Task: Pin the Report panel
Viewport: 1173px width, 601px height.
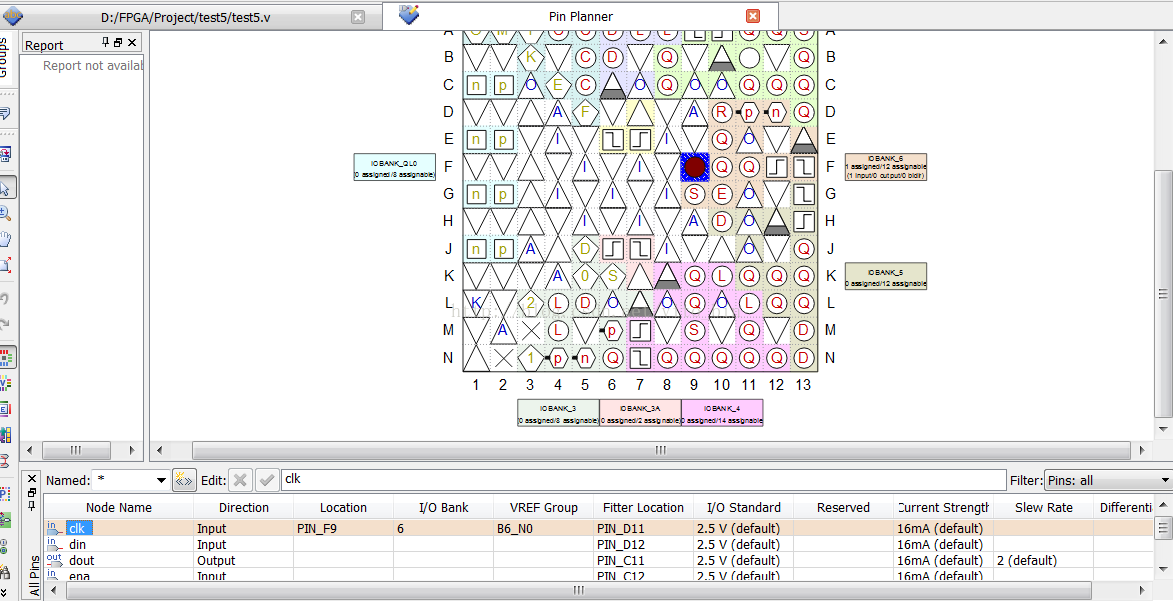Action: point(105,43)
